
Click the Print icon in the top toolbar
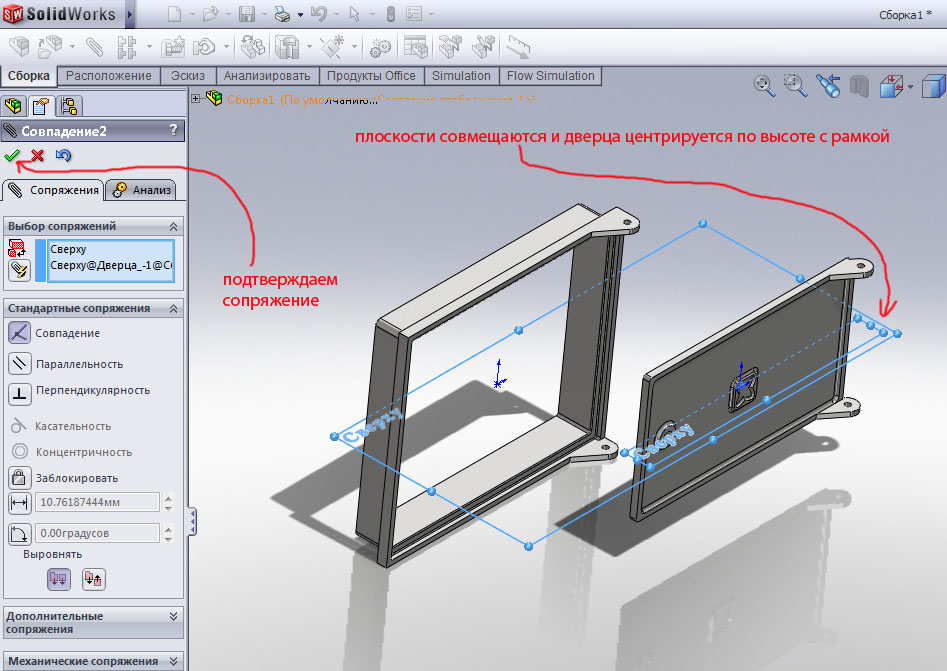(282, 14)
